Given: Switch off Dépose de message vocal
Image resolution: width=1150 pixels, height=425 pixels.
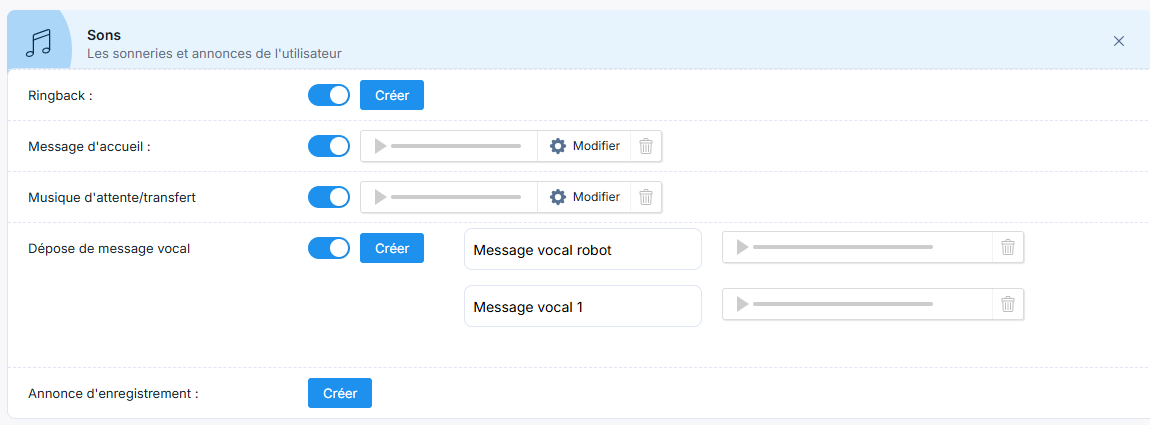Looking at the screenshot, I should [x=329, y=248].
